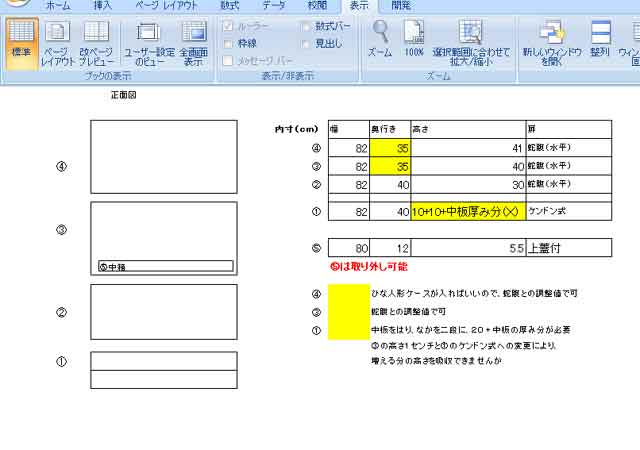
Task: Select the Page Layout view button
Action: tap(57, 43)
